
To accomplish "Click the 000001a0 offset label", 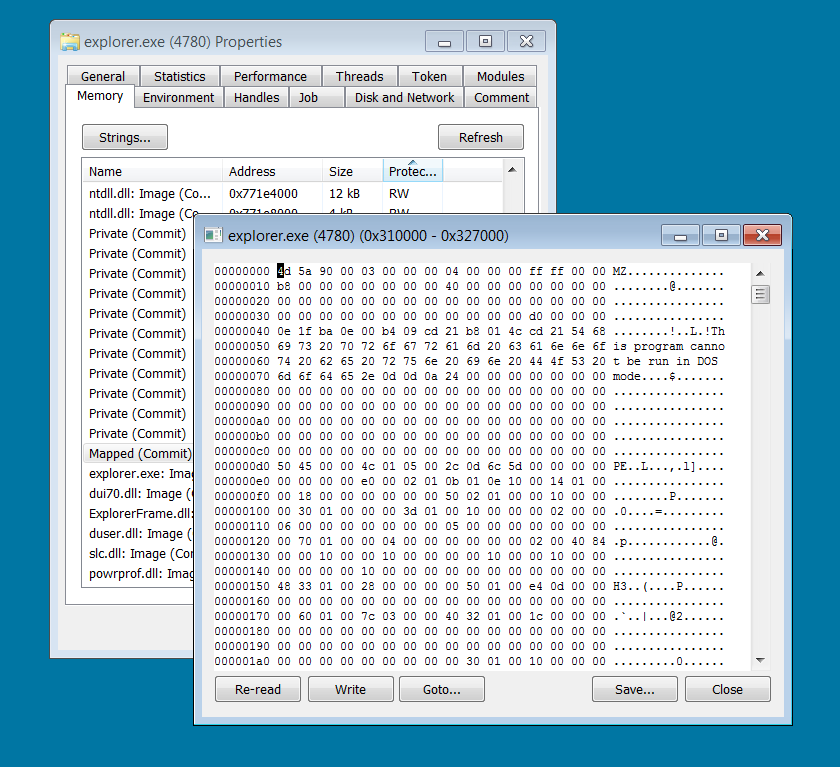I will point(242,661).
